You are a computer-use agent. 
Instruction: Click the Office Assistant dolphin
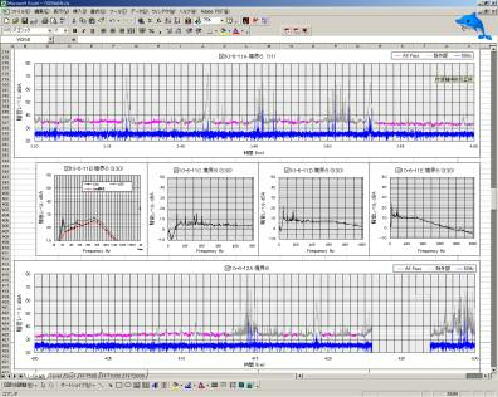click(x=473, y=26)
